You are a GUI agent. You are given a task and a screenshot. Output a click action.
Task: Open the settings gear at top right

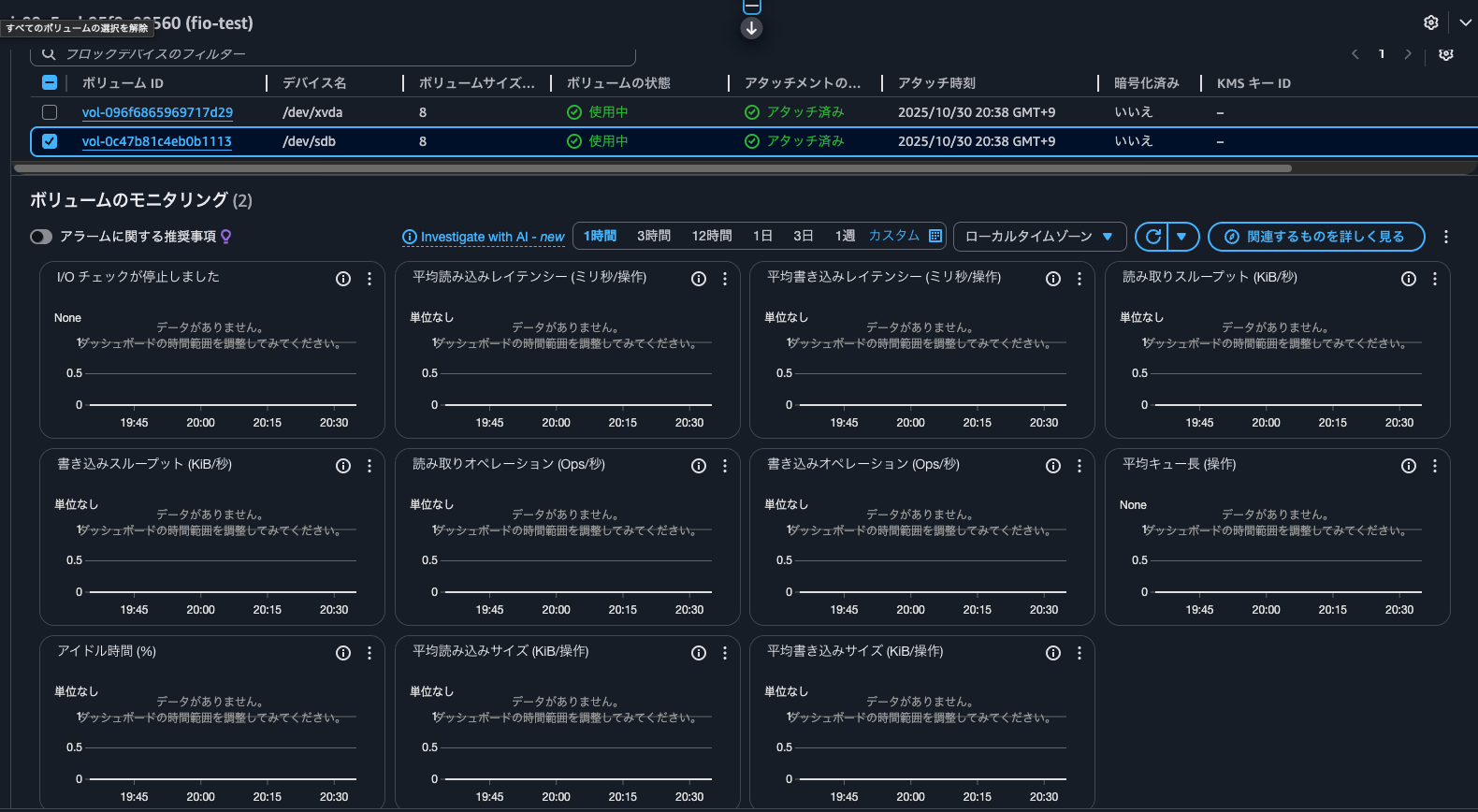(x=1430, y=22)
